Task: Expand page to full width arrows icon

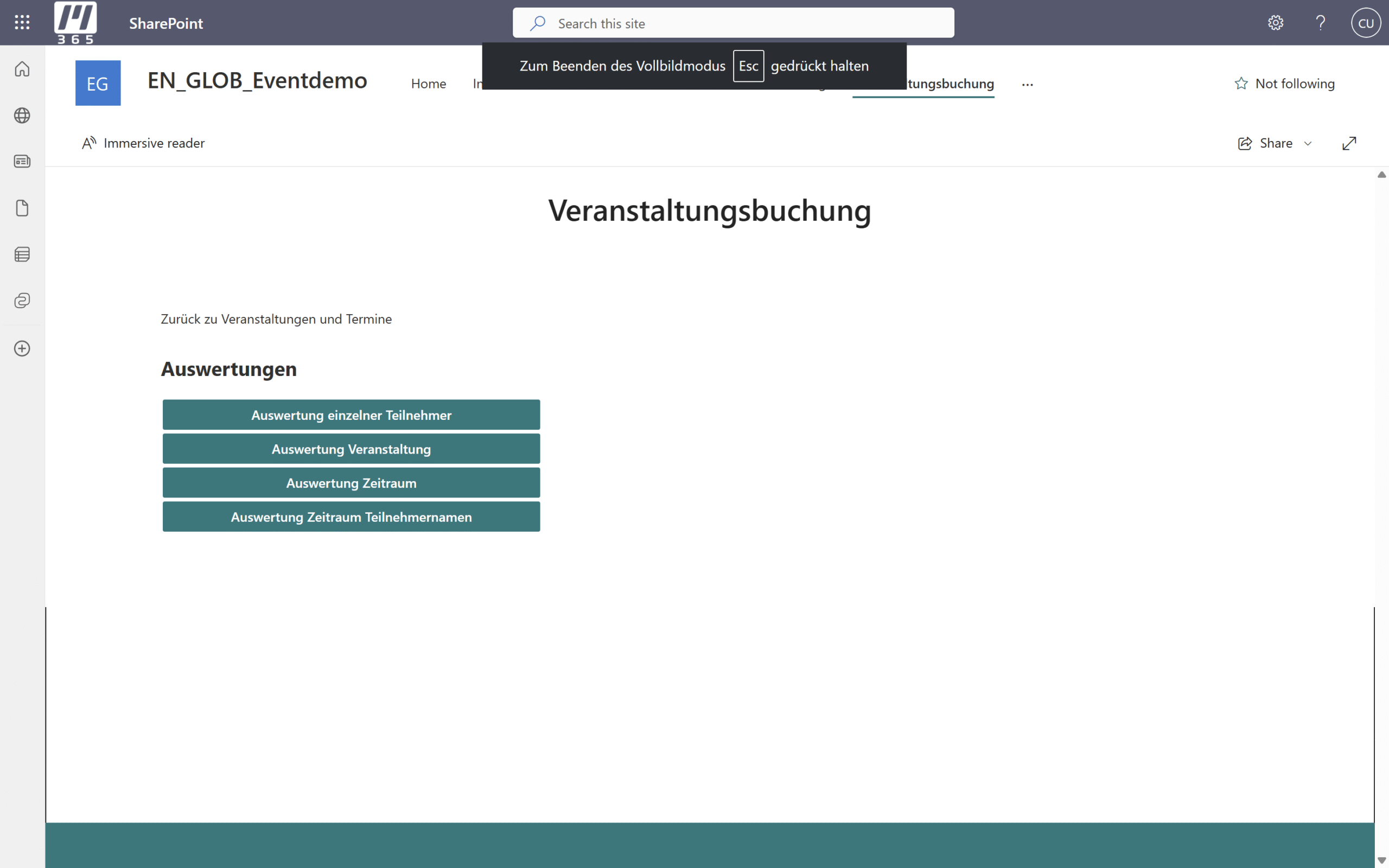Action: (x=1349, y=143)
